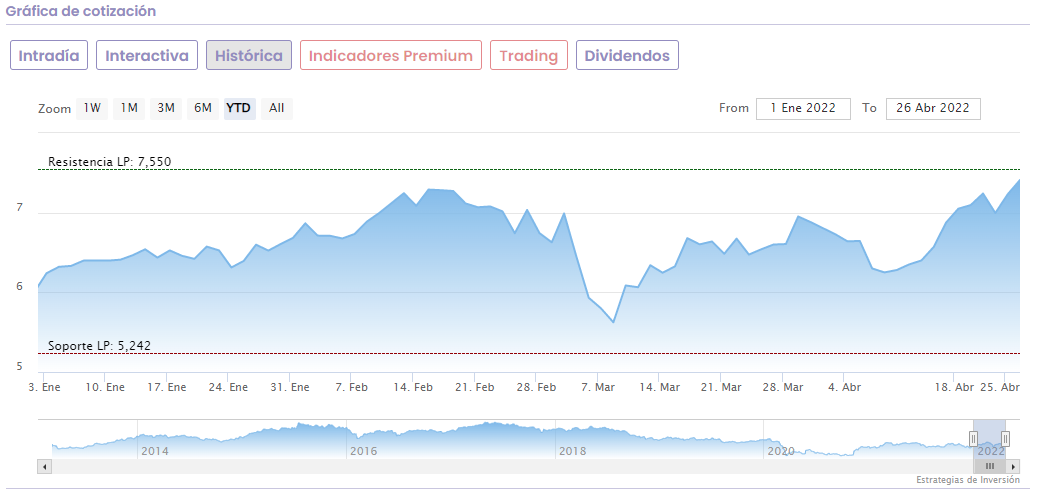This screenshot has width=1039, height=497.
Task: Set zoom range to 1M
Action: click(x=129, y=108)
